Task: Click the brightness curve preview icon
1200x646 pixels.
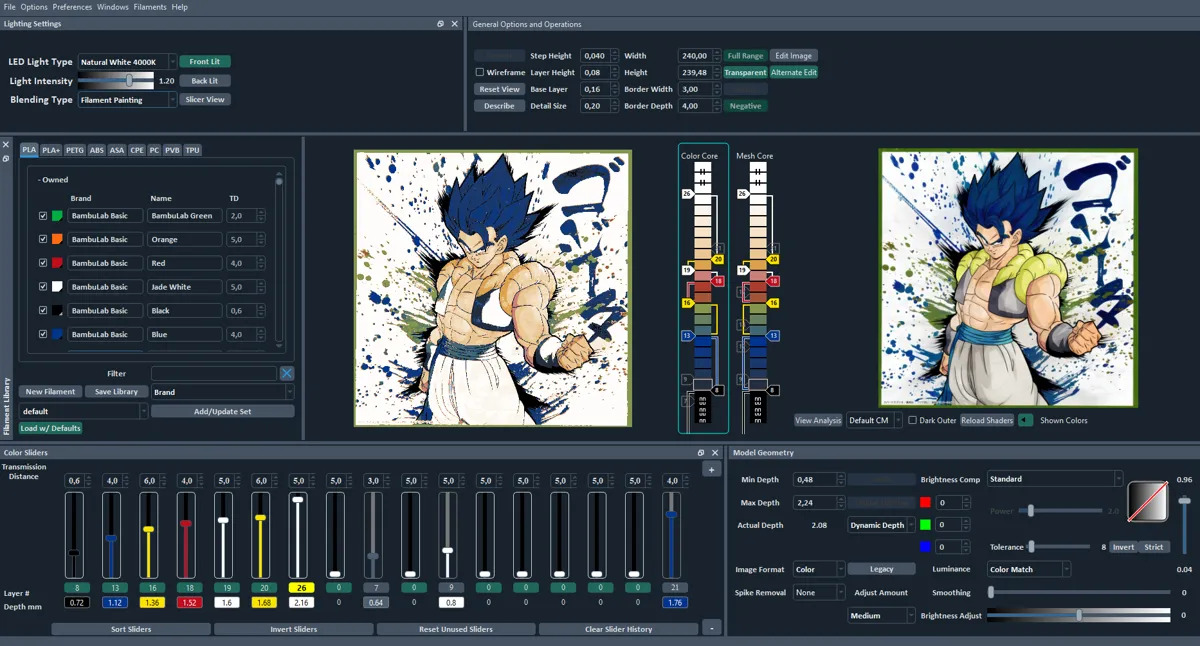Action: tap(1147, 501)
